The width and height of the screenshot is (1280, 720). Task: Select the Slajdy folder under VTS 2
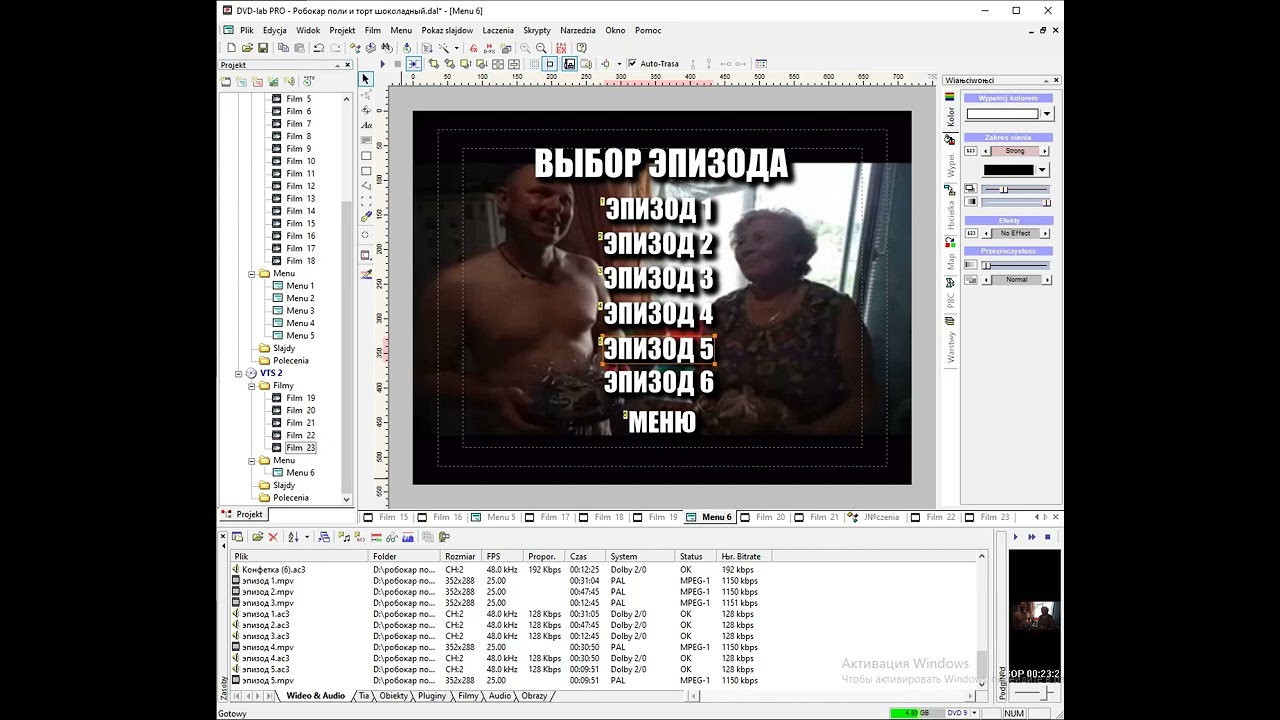pyautogui.click(x=284, y=485)
